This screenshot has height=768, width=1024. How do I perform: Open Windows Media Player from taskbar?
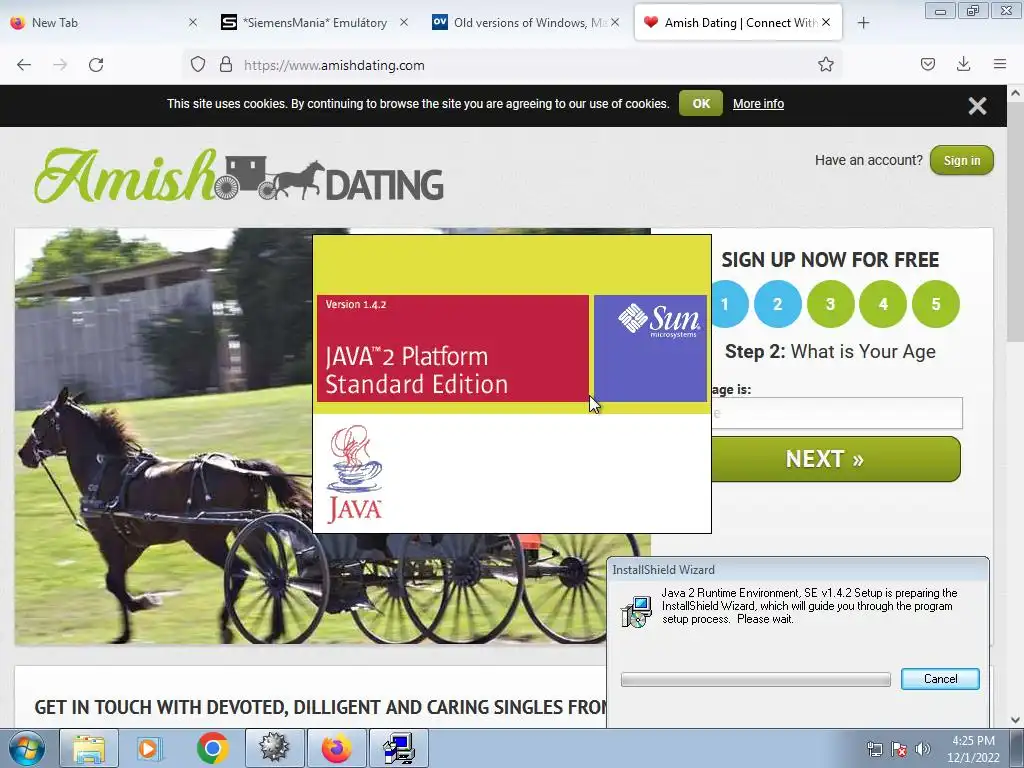click(149, 748)
